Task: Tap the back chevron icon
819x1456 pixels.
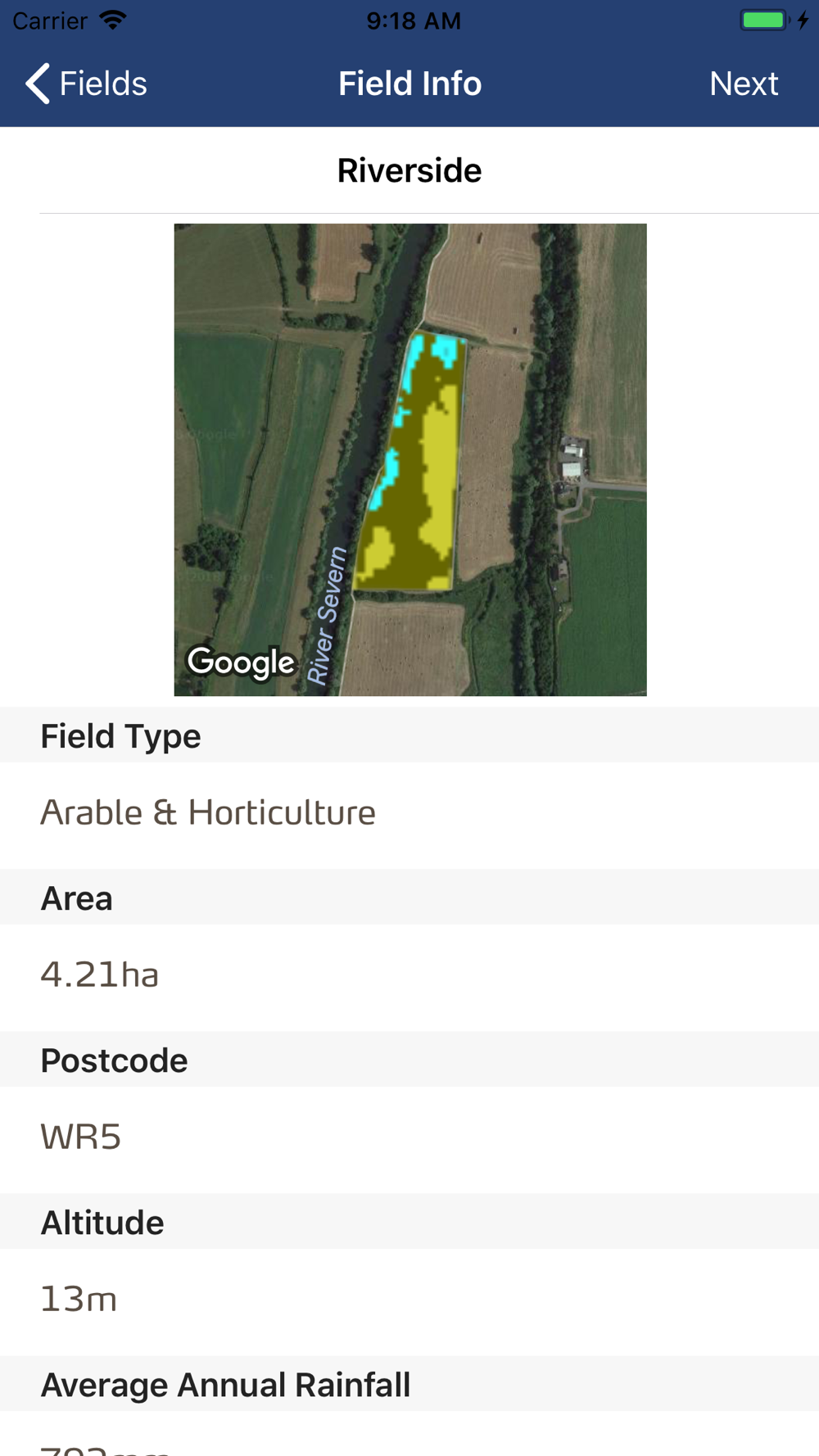Action: (38, 84)
